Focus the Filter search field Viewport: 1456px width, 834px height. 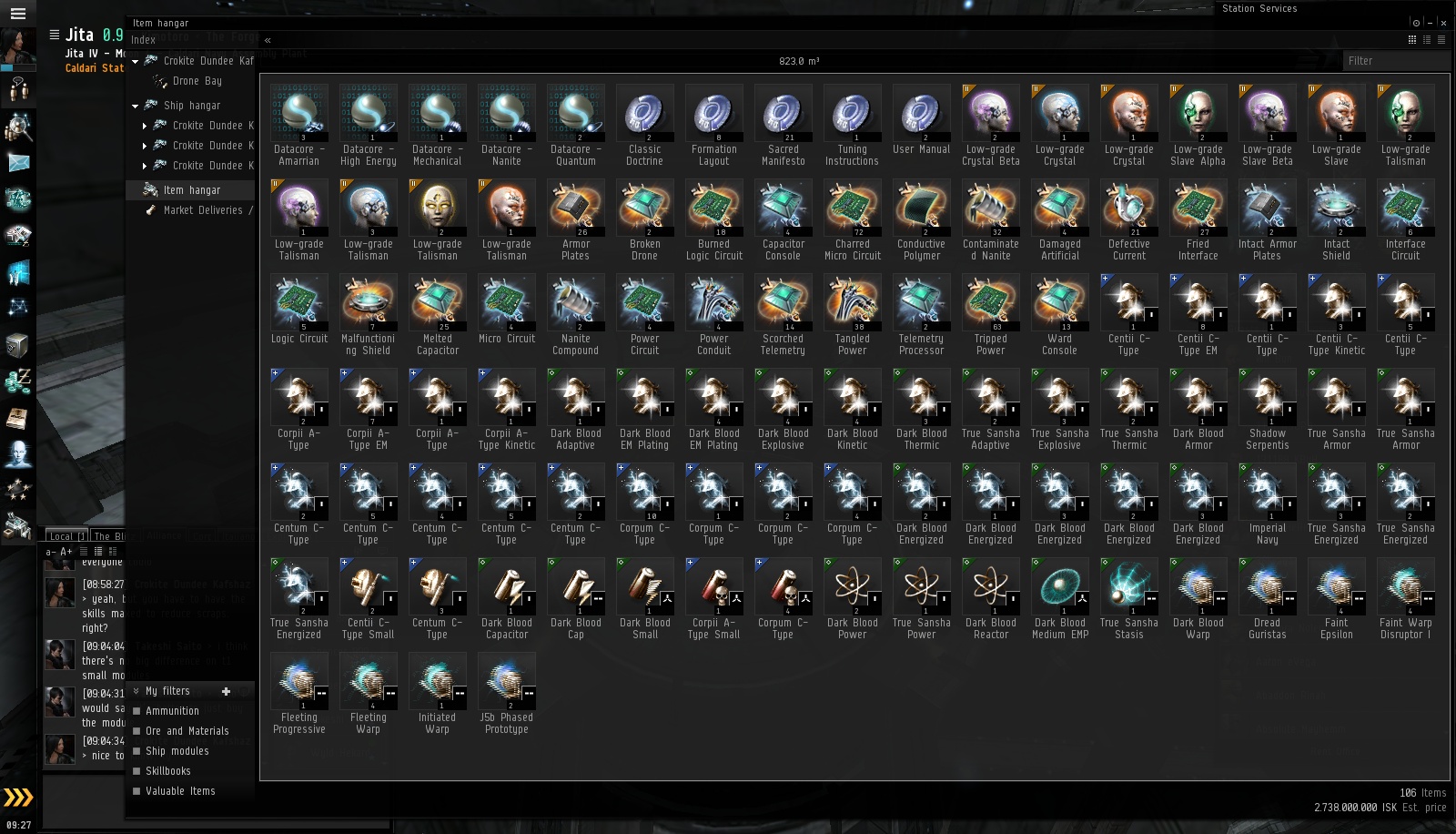click(1397, 61)
